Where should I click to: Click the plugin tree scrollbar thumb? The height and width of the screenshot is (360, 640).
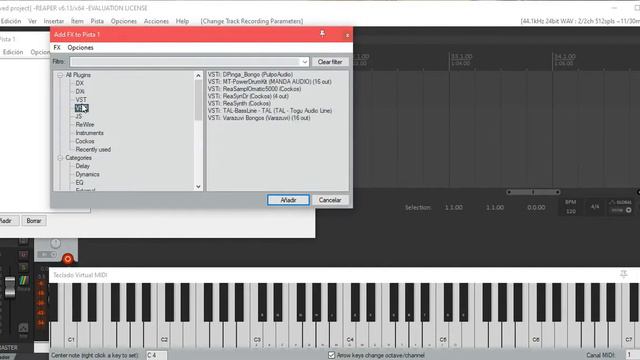click(198, 100)
